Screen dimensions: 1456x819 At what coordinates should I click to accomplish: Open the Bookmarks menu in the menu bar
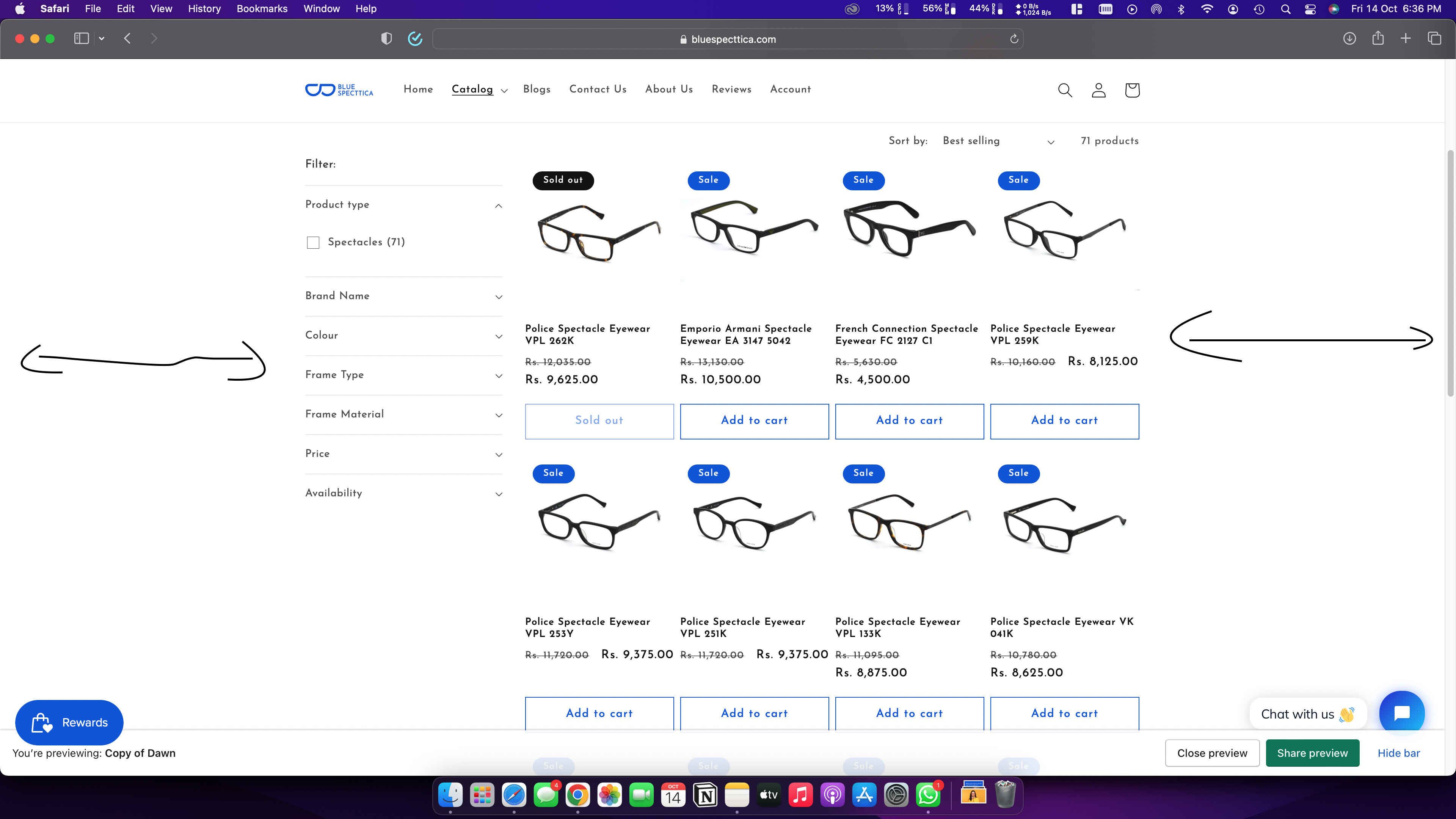[262, 8]
